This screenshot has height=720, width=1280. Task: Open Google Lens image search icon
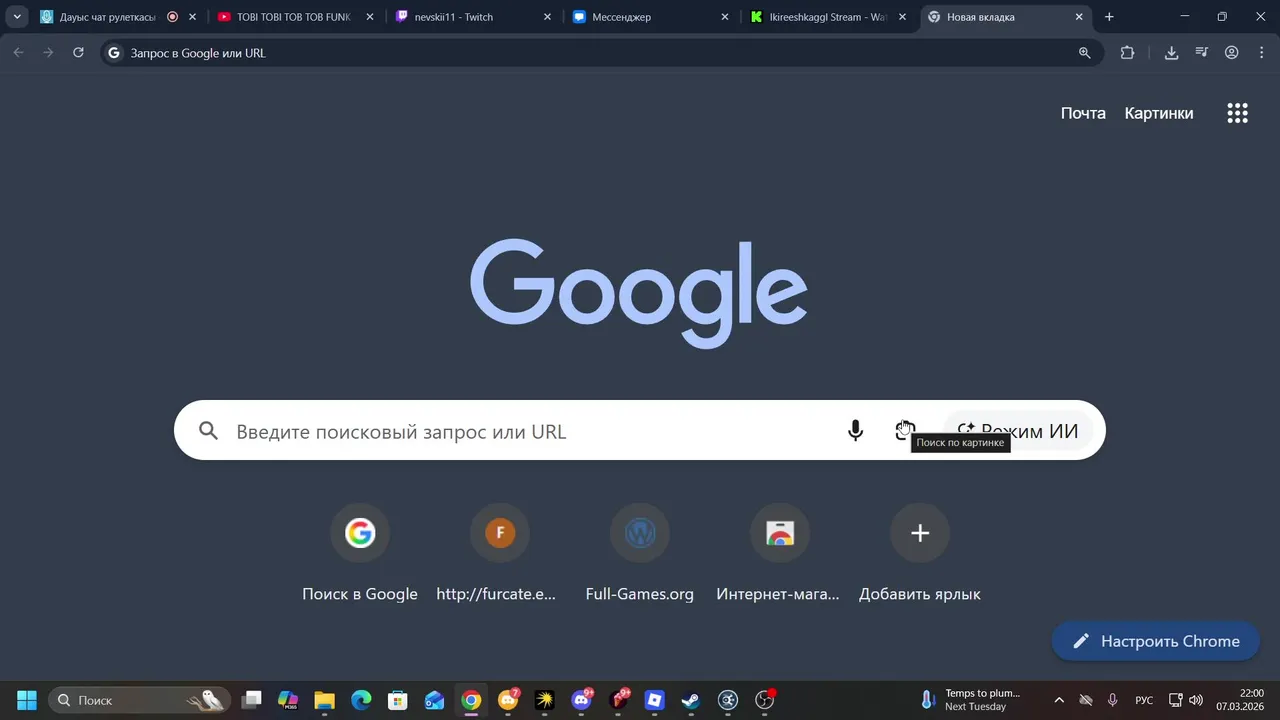pos(905,431)
